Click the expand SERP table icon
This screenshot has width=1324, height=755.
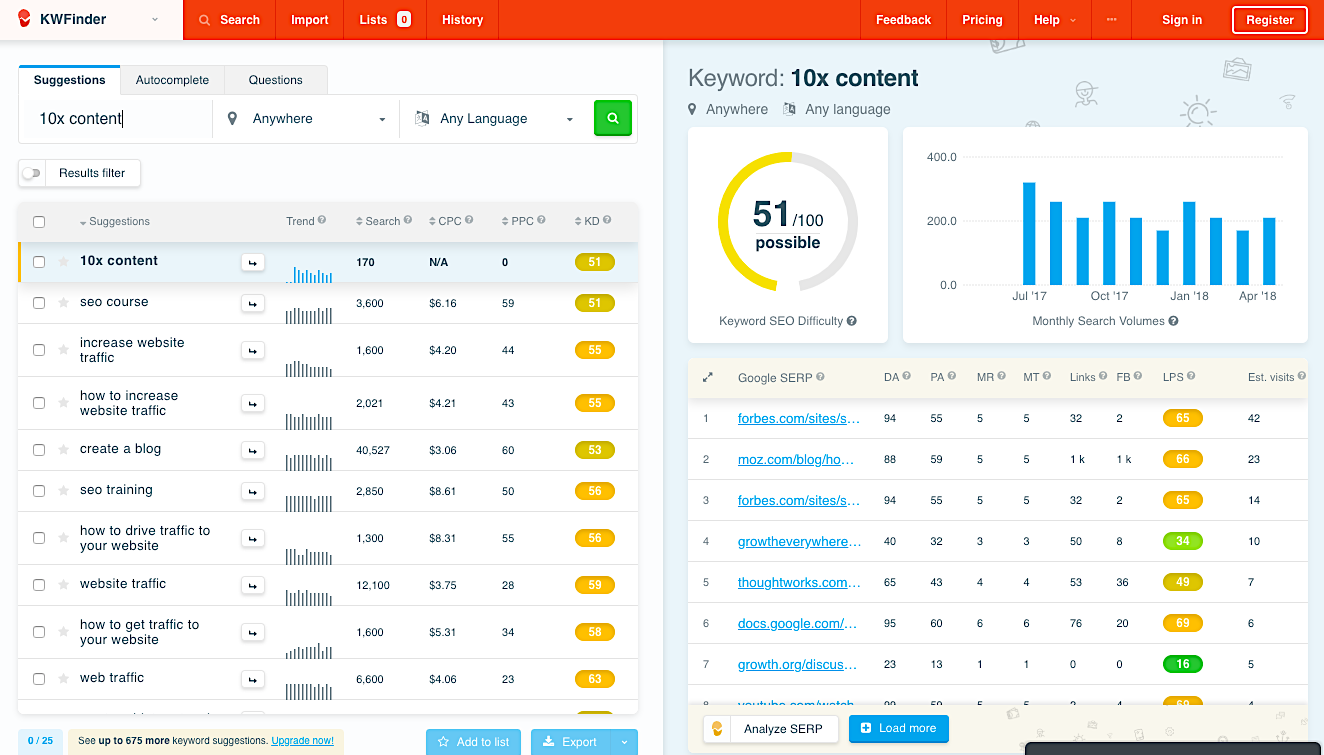pyautogui.click(x=708, y=377)
